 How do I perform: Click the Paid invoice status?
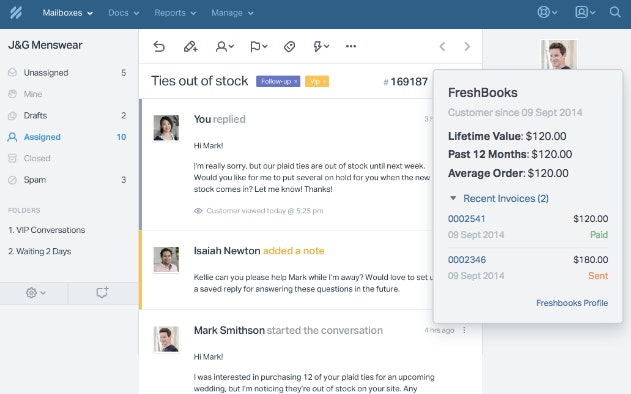[599, 235]
